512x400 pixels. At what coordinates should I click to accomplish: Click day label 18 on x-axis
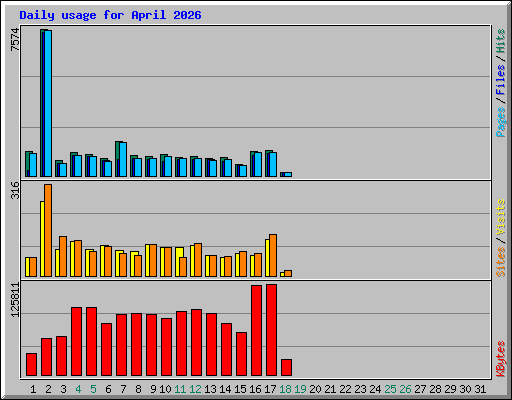click(285, 389)
